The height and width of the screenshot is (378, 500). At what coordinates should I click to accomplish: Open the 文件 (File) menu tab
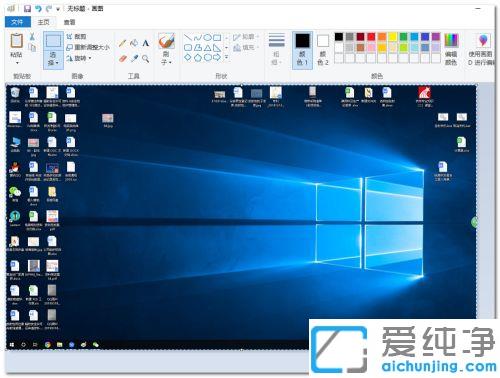(18, 22)
